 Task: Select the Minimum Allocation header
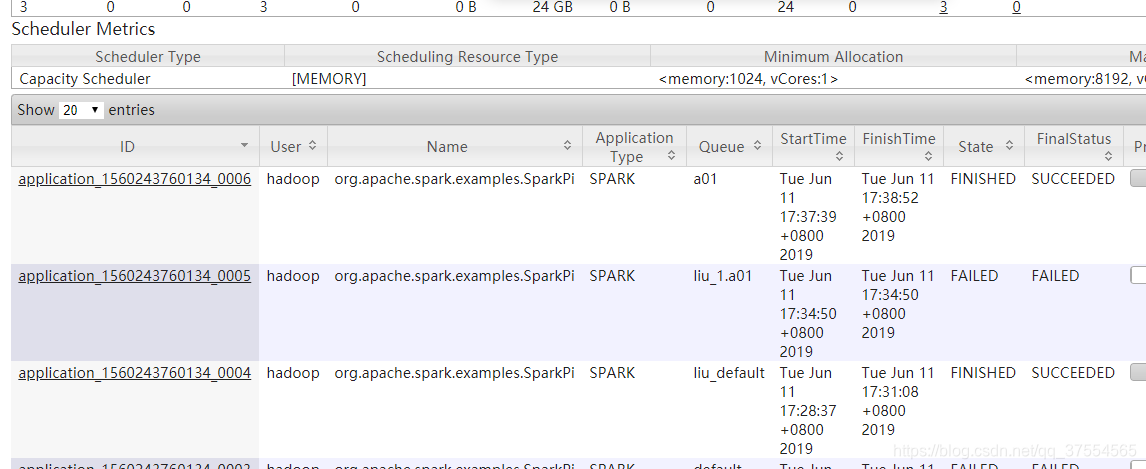[833, 57]
